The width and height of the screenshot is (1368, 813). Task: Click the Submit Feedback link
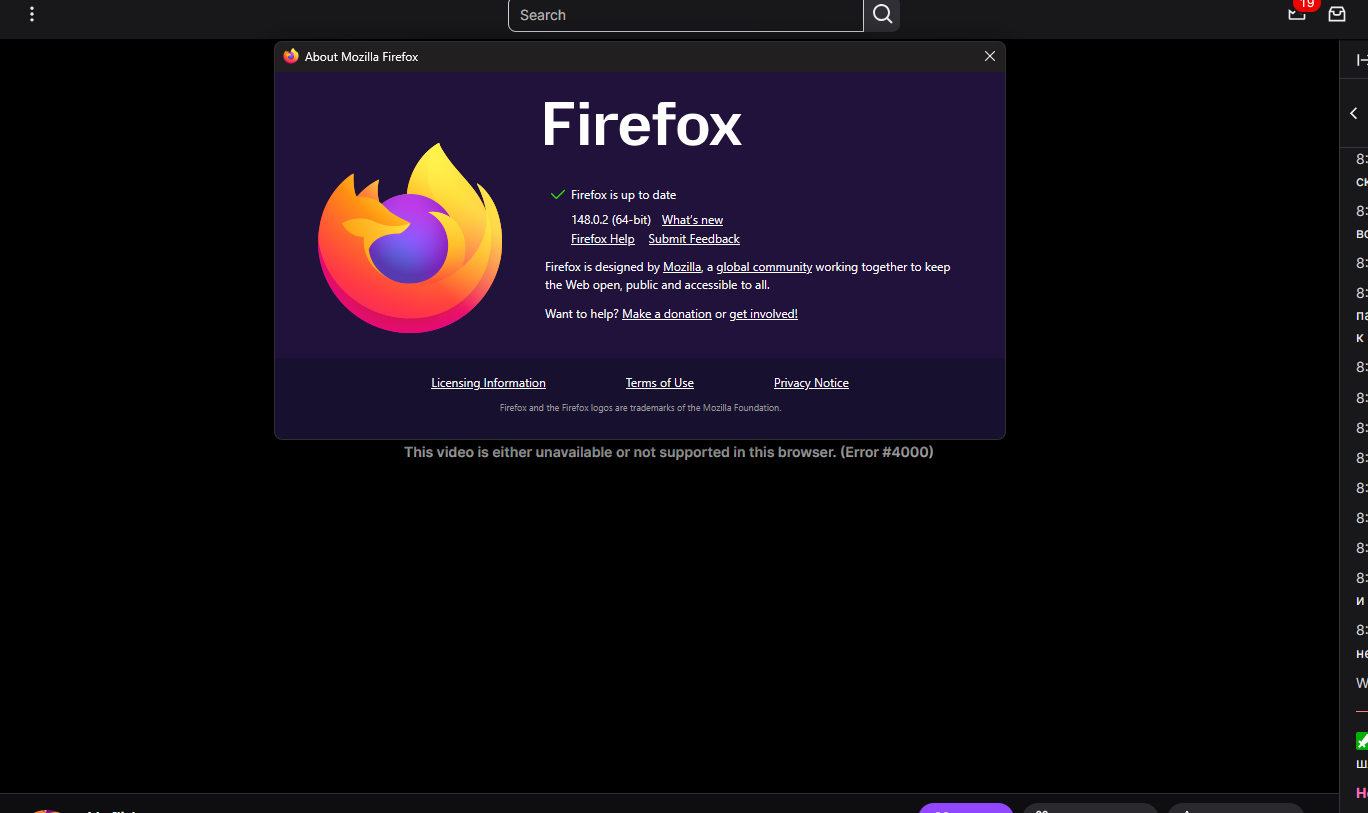(694, 239)
